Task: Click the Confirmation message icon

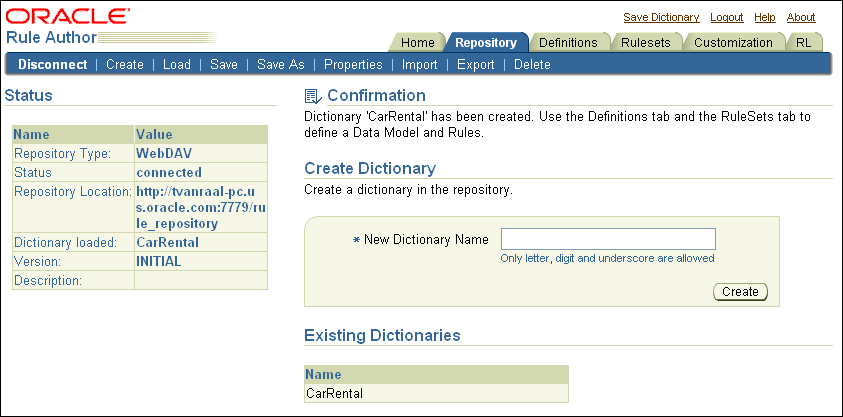Action: click(x=312, y=96)
